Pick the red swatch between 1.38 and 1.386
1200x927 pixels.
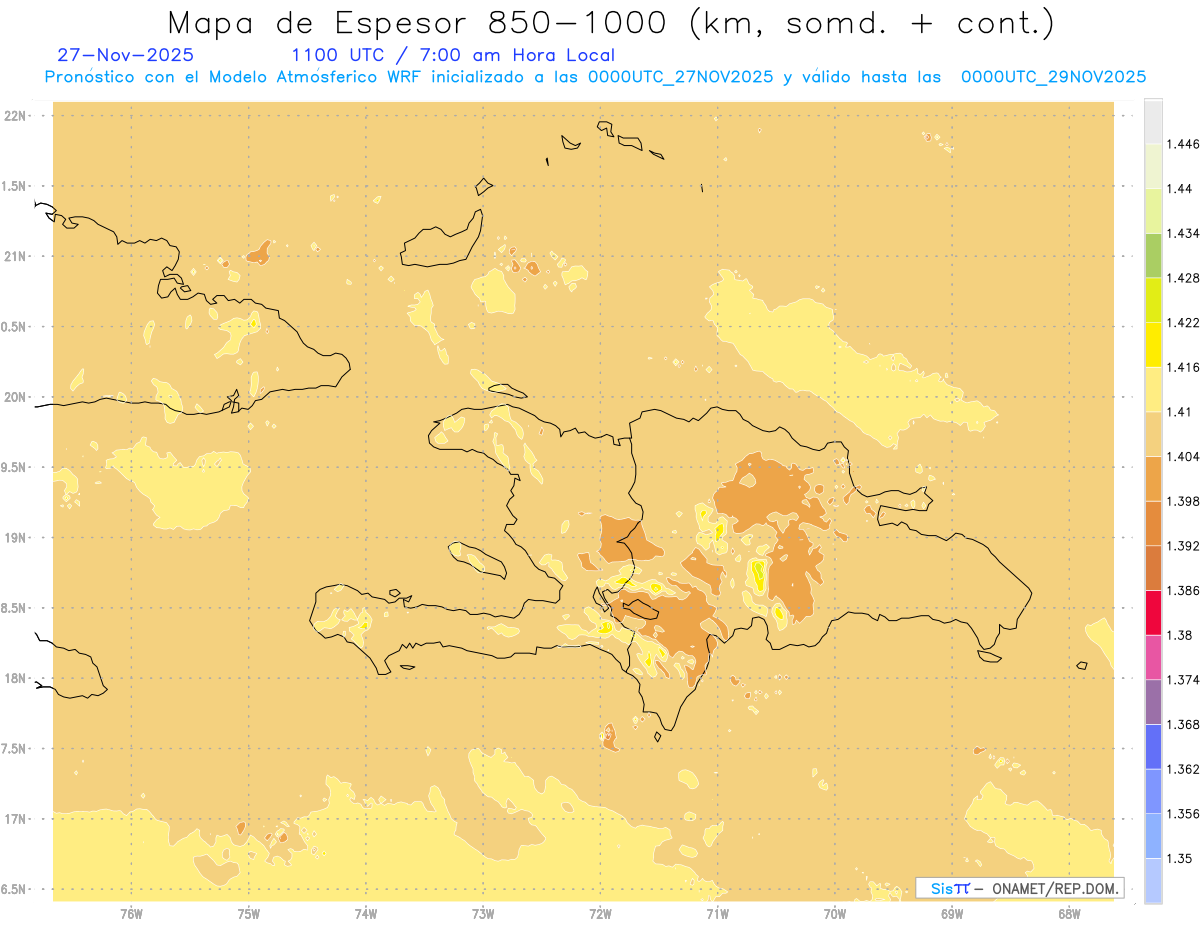click(x=1153, y=612)
